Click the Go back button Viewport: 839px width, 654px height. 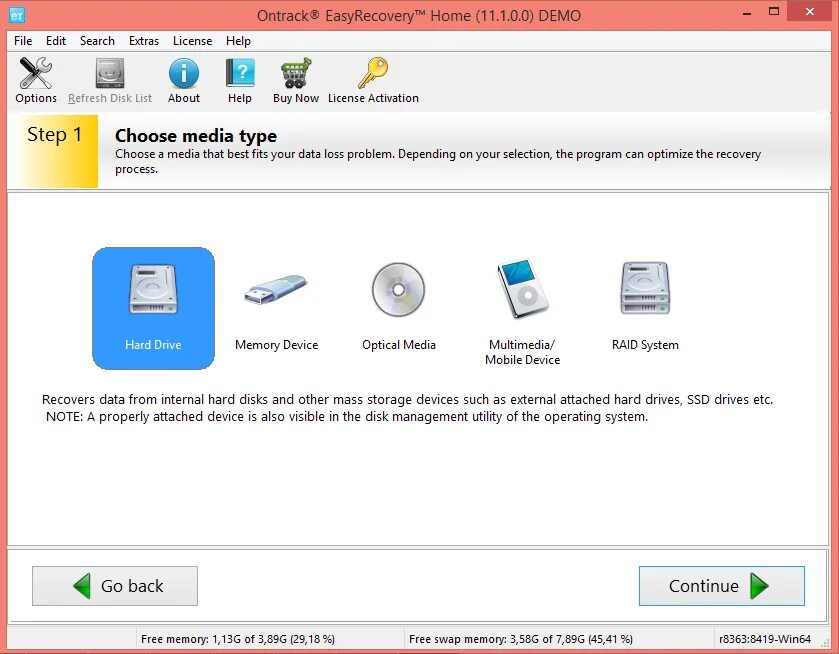[x=115, y=586]
